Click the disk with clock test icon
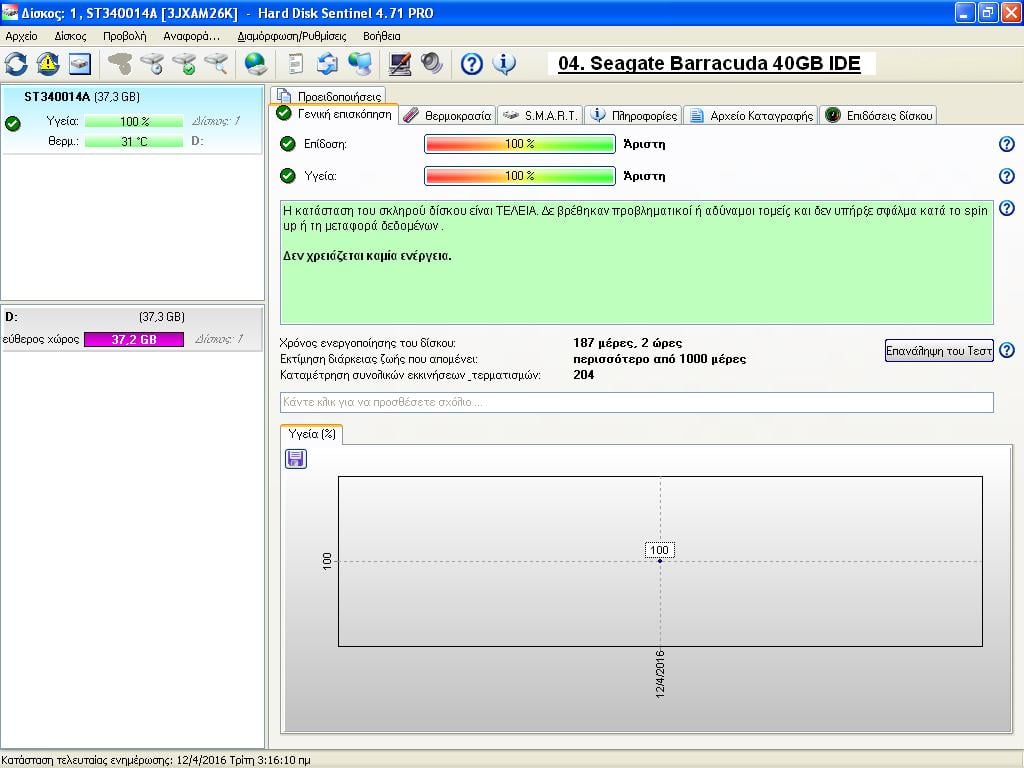 click(152, 64)
